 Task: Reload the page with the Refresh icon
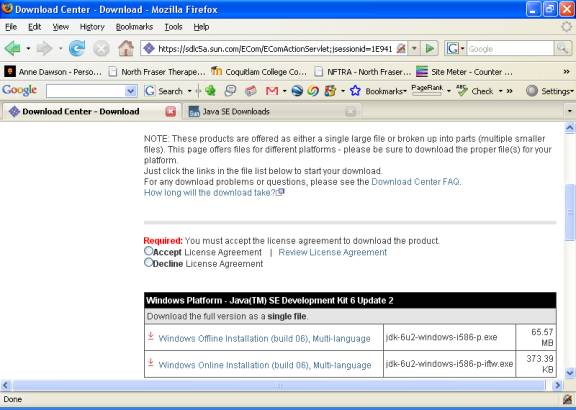tap(77, 48)
